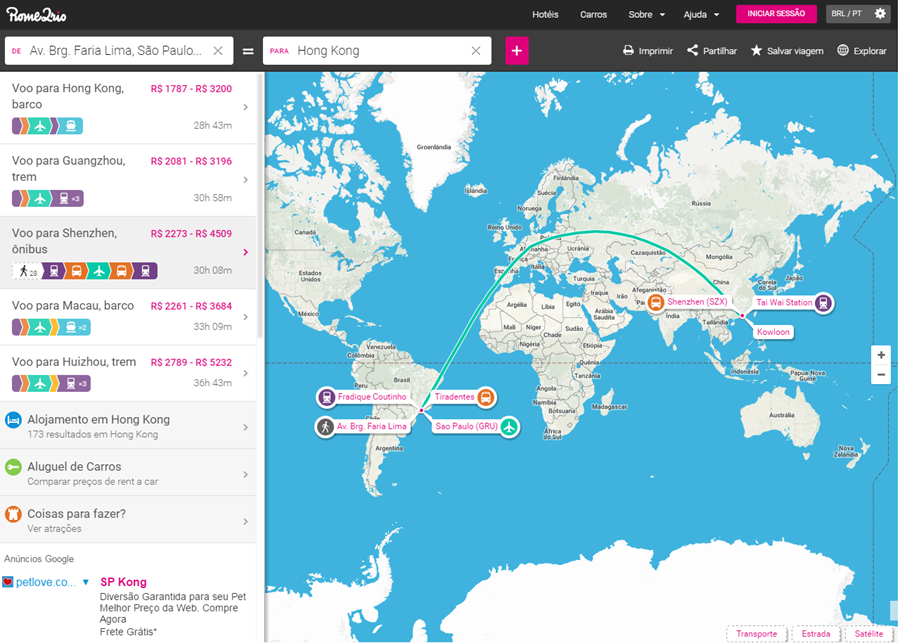Expand Voo para Hong Kong, barco route
Screen dimensions: 900x643
click(x=128, y=107)
